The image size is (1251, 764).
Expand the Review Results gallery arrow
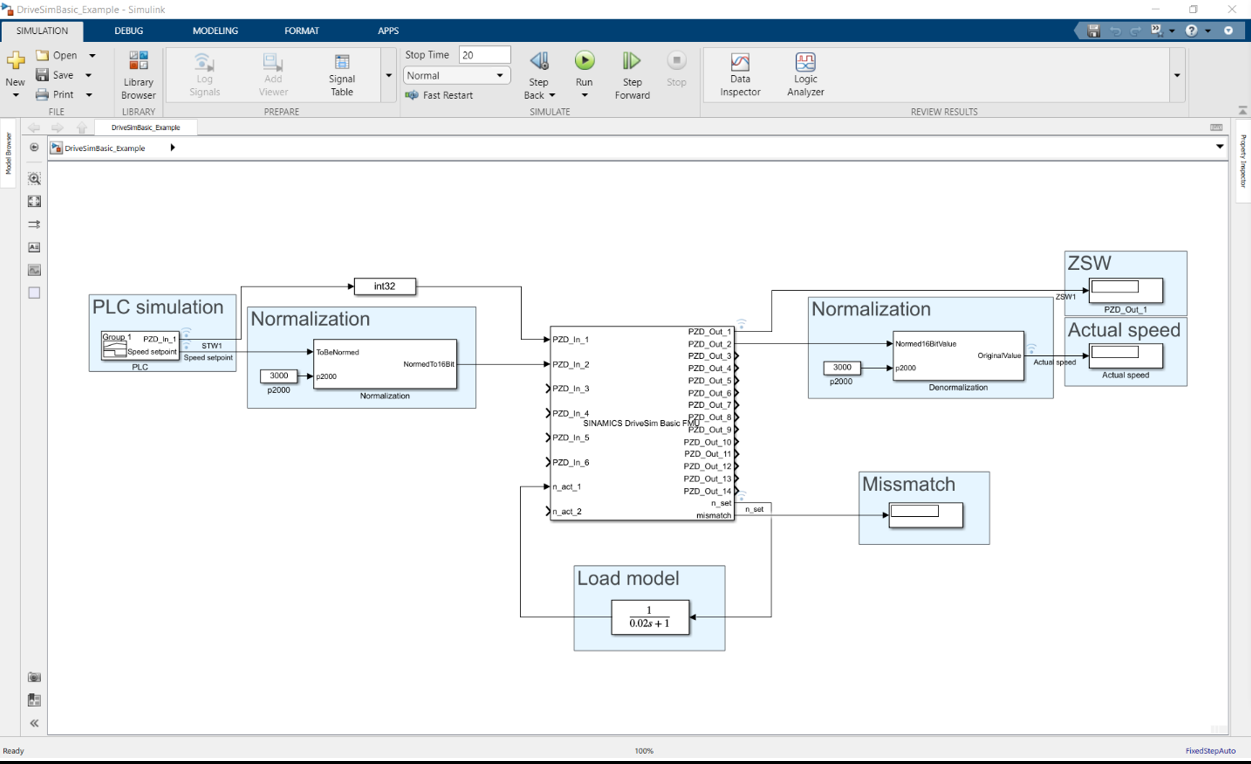click(1176, 76)
